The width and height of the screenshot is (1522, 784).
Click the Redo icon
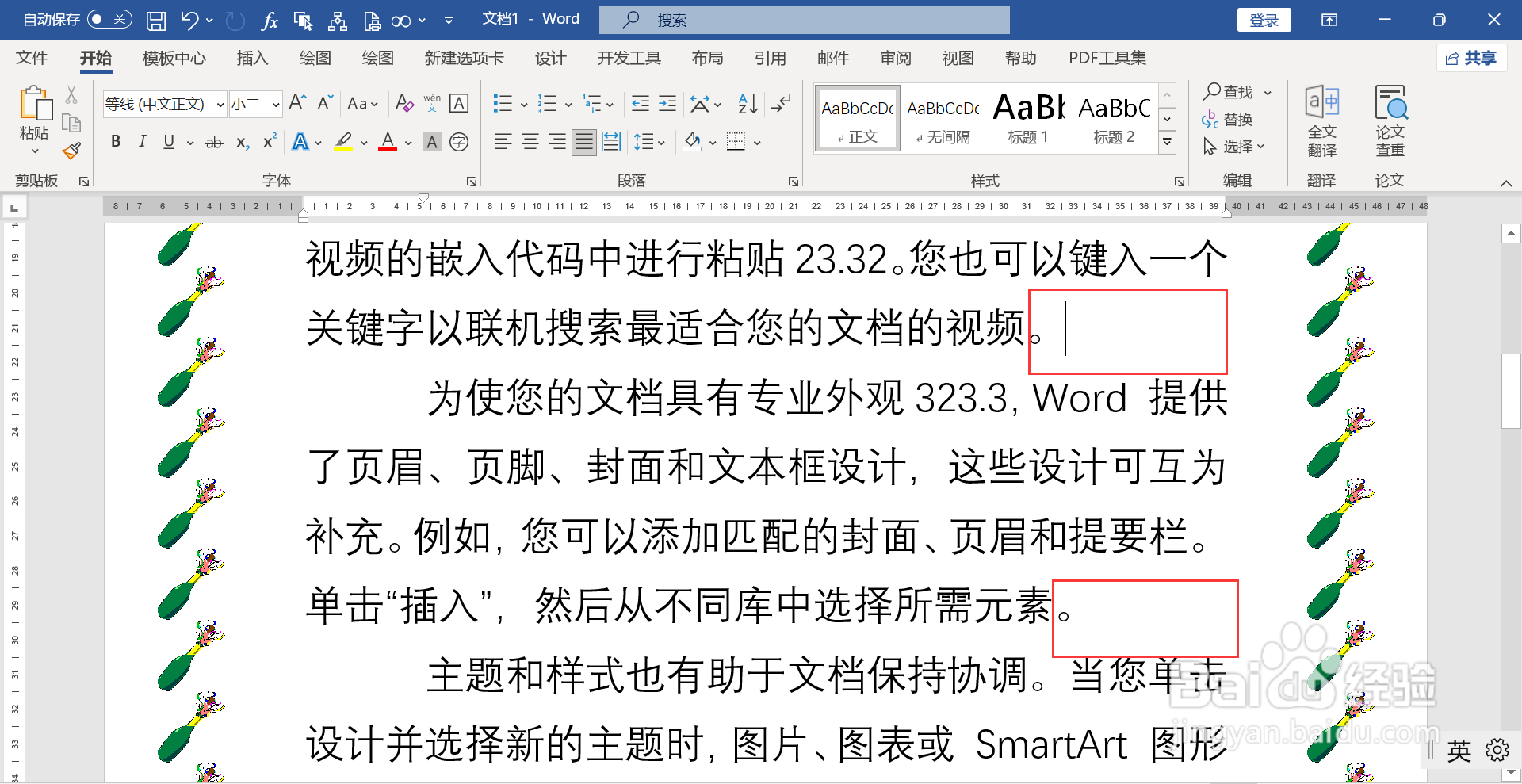click(x=235, y=21)
